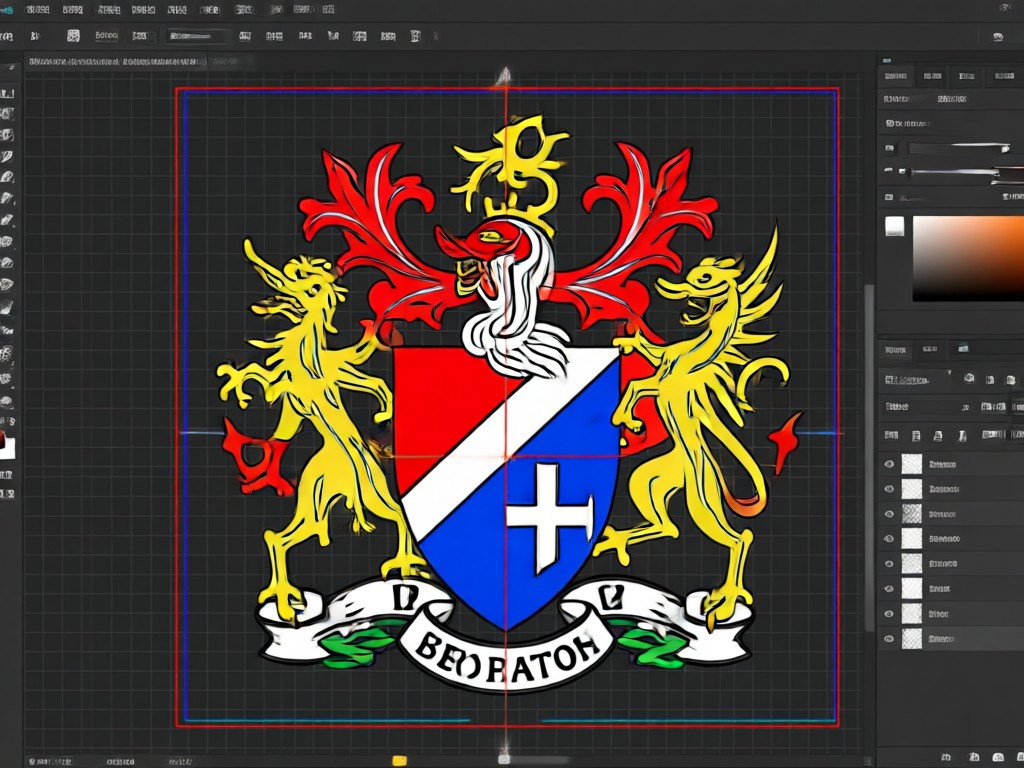
Task: Switch to the first tab of the upper right panel
Action: (895, 76)
